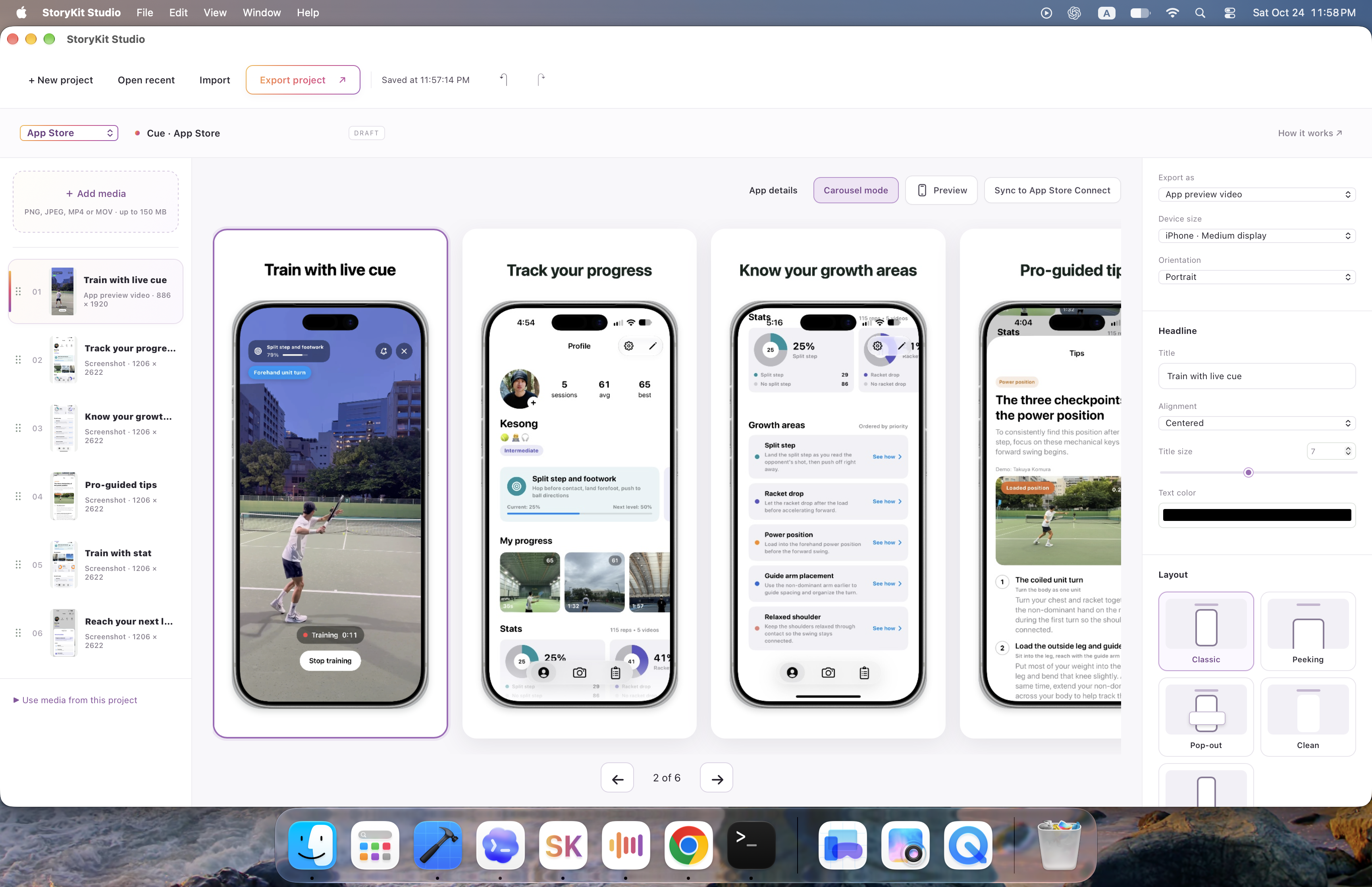Click Sync to App Store Connect
This screenshot has height=887, width=1372.
1052,190
